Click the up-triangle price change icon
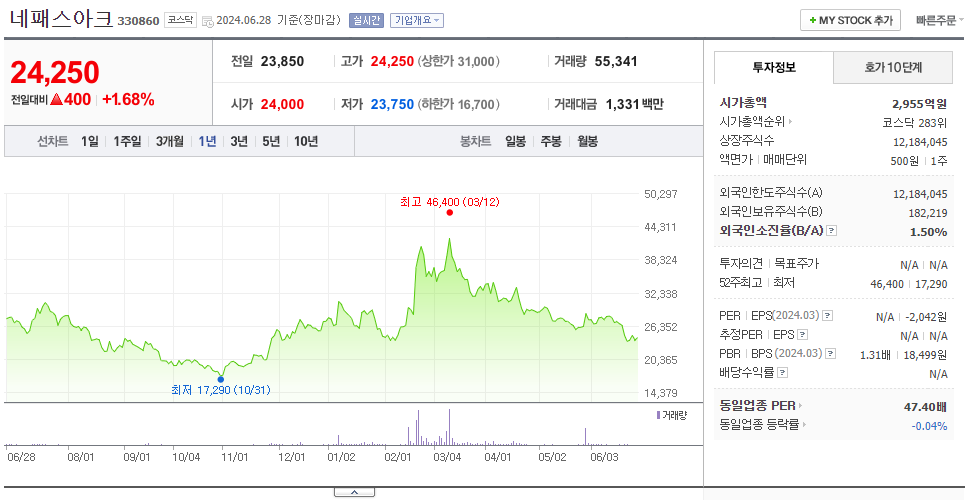The height and width of the screenshot is (500, 968). point(57,99)
